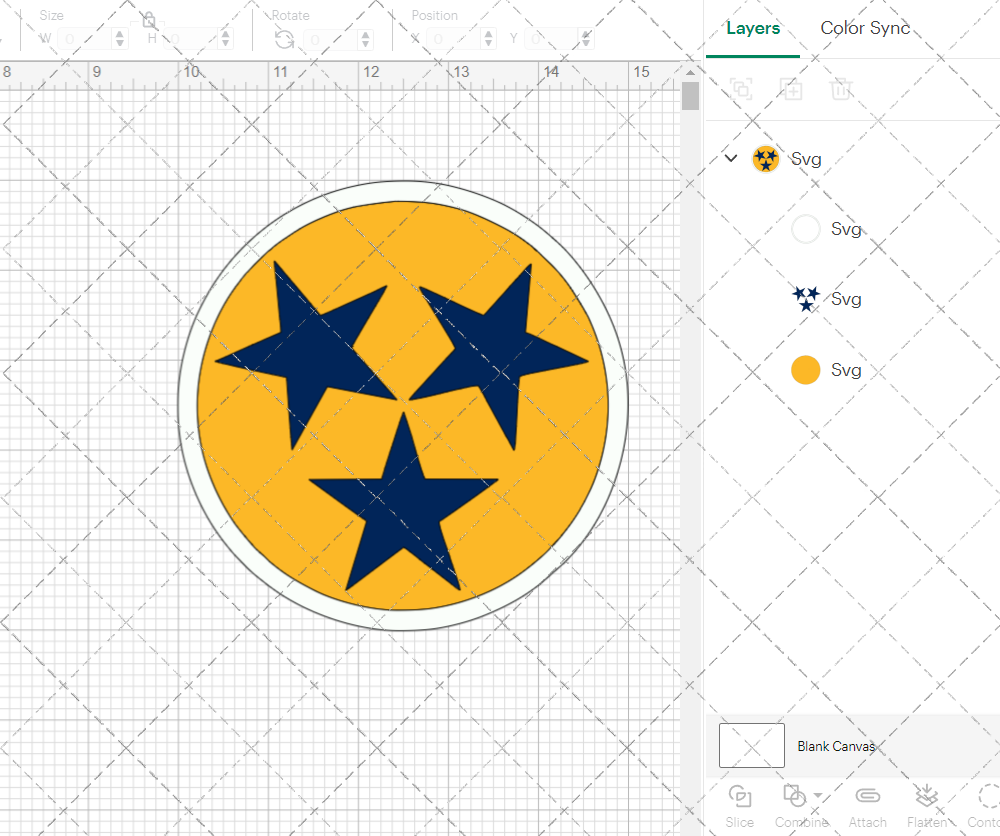
Task: Click the Blank Canvas label
Action: point(836,746)
